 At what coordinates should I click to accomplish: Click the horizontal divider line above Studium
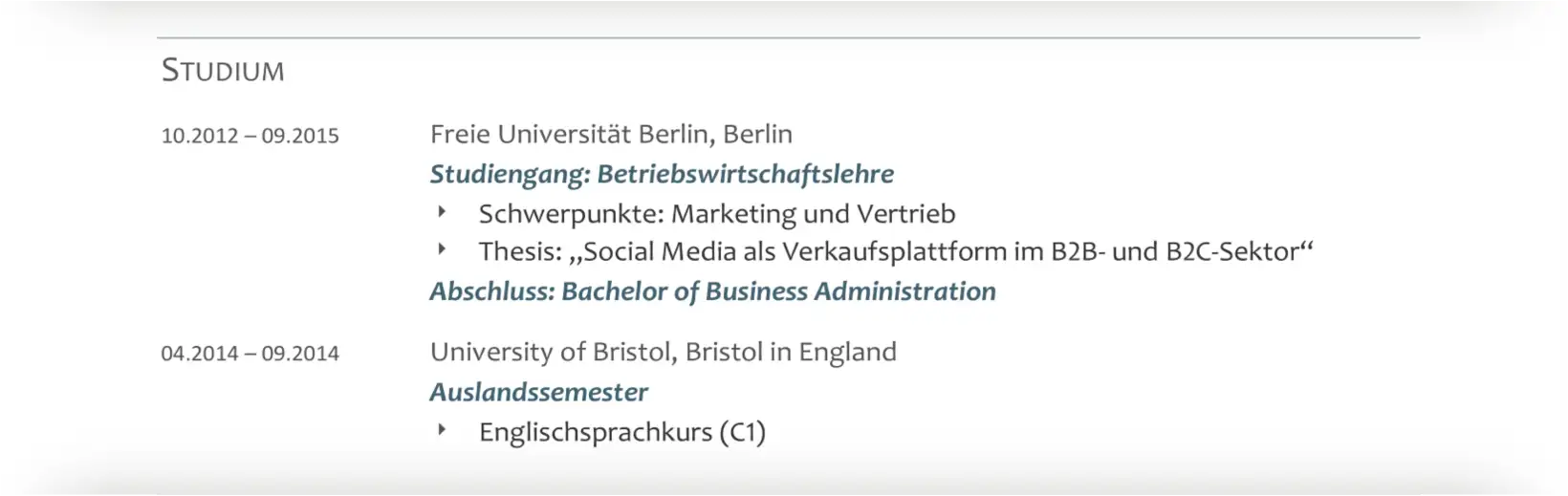coord(788,38)
